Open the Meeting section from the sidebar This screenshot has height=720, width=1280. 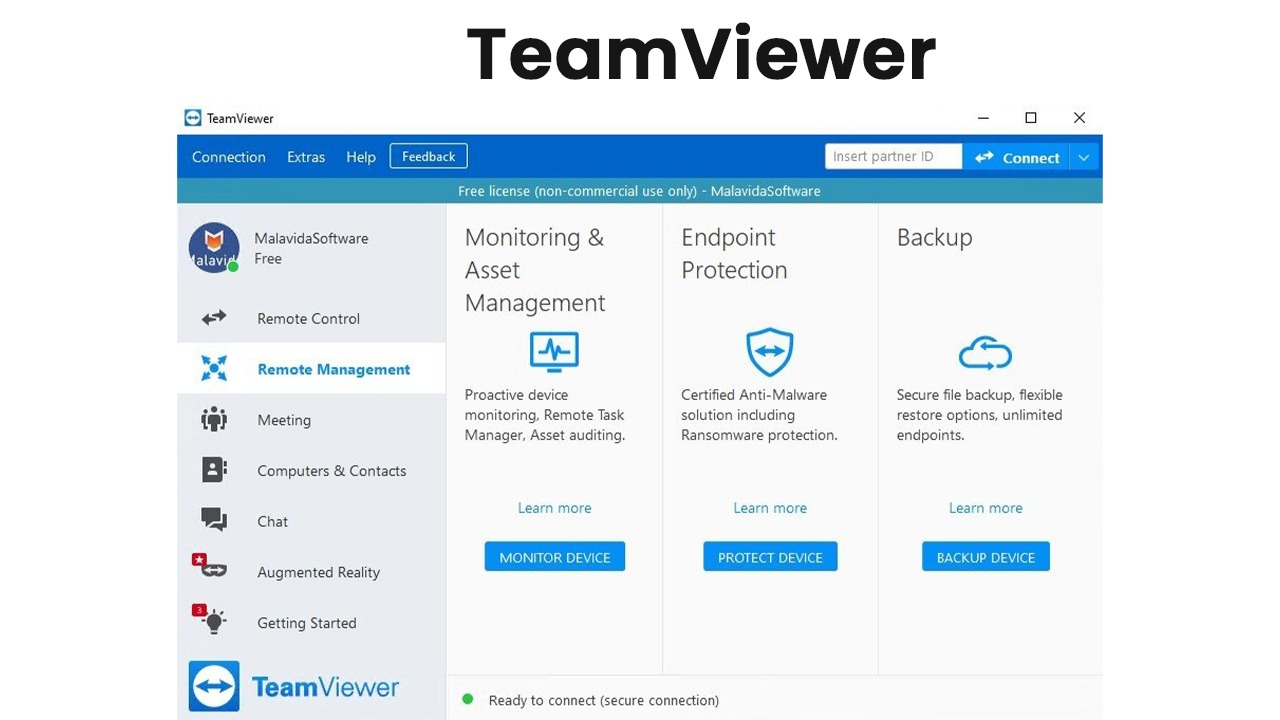(x=213, y=420)
